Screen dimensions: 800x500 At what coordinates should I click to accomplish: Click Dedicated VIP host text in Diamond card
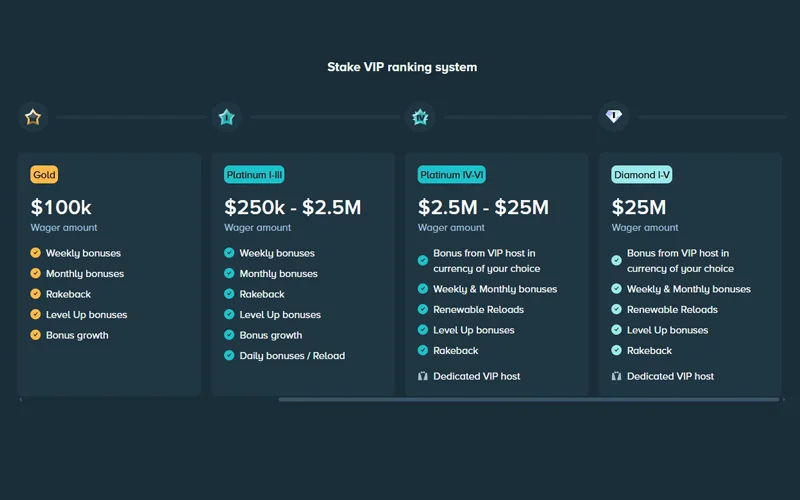tap(670, 376)
